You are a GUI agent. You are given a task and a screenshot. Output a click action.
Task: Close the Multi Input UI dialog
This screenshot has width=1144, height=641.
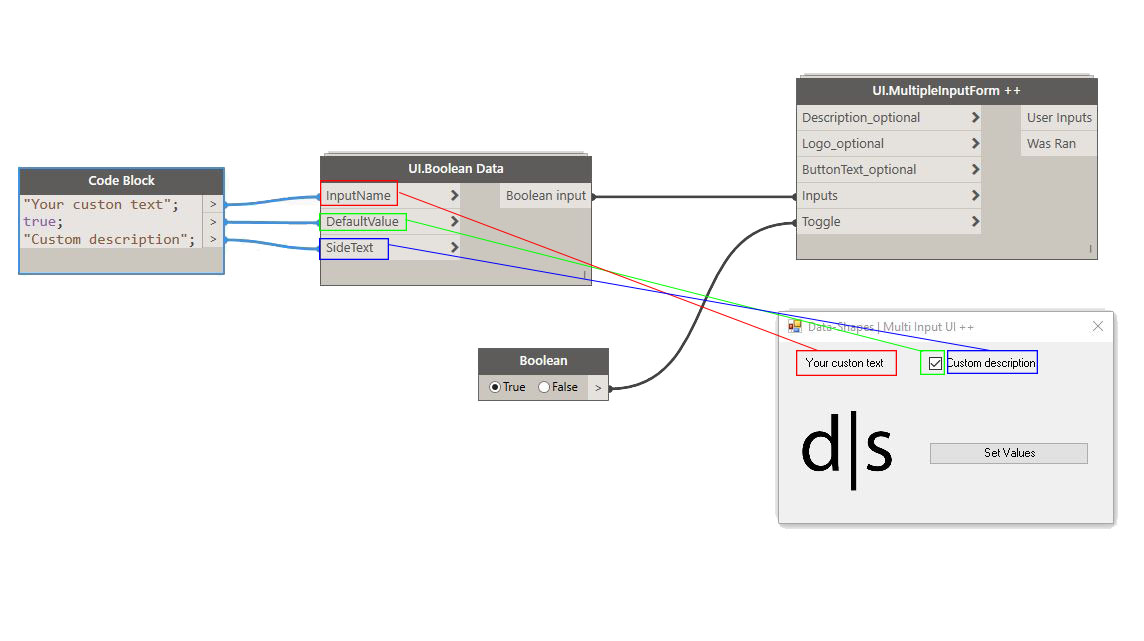pos(1098,326)
